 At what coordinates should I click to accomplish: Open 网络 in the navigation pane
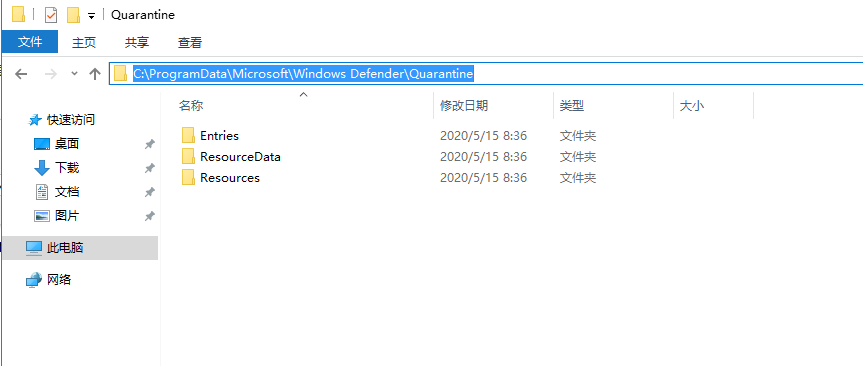pos(59,280)
